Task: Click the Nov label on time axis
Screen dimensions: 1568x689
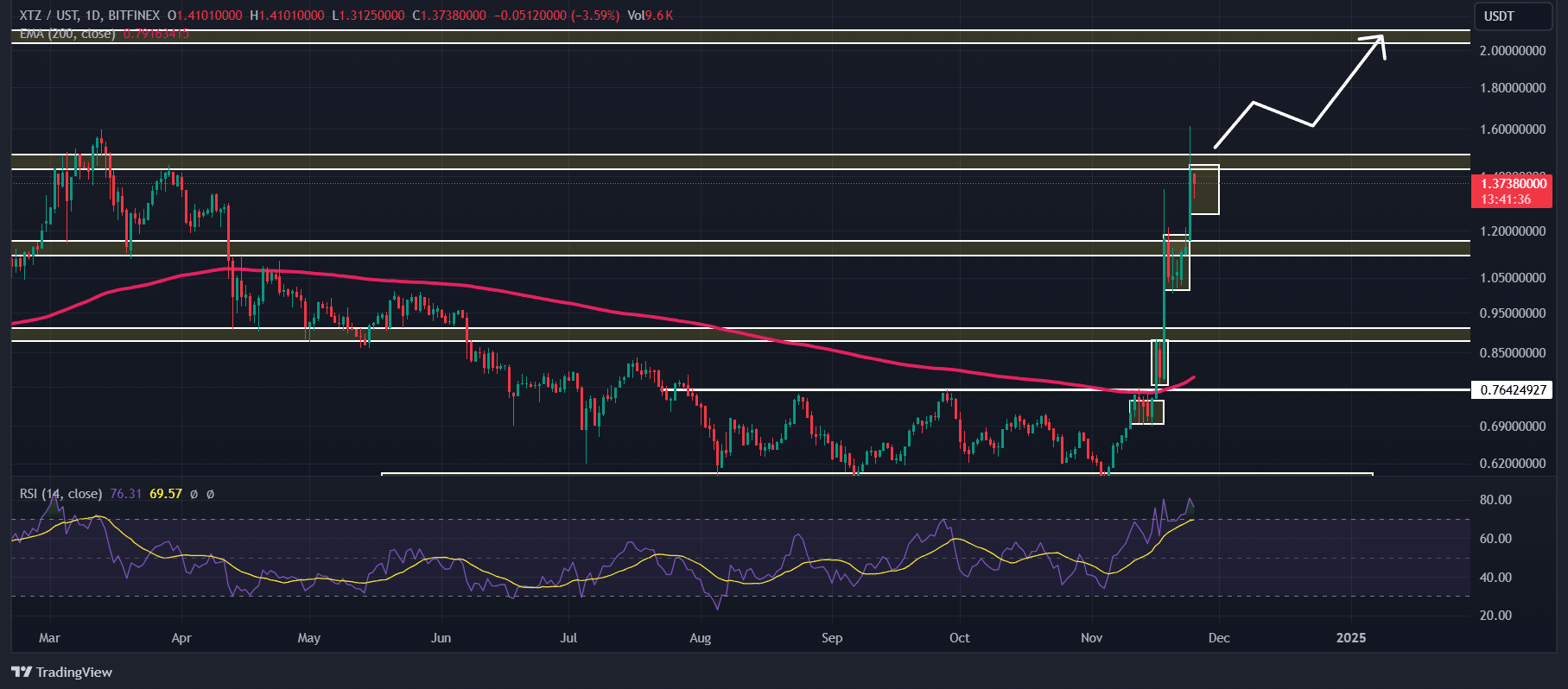Action: [1092, 638]
